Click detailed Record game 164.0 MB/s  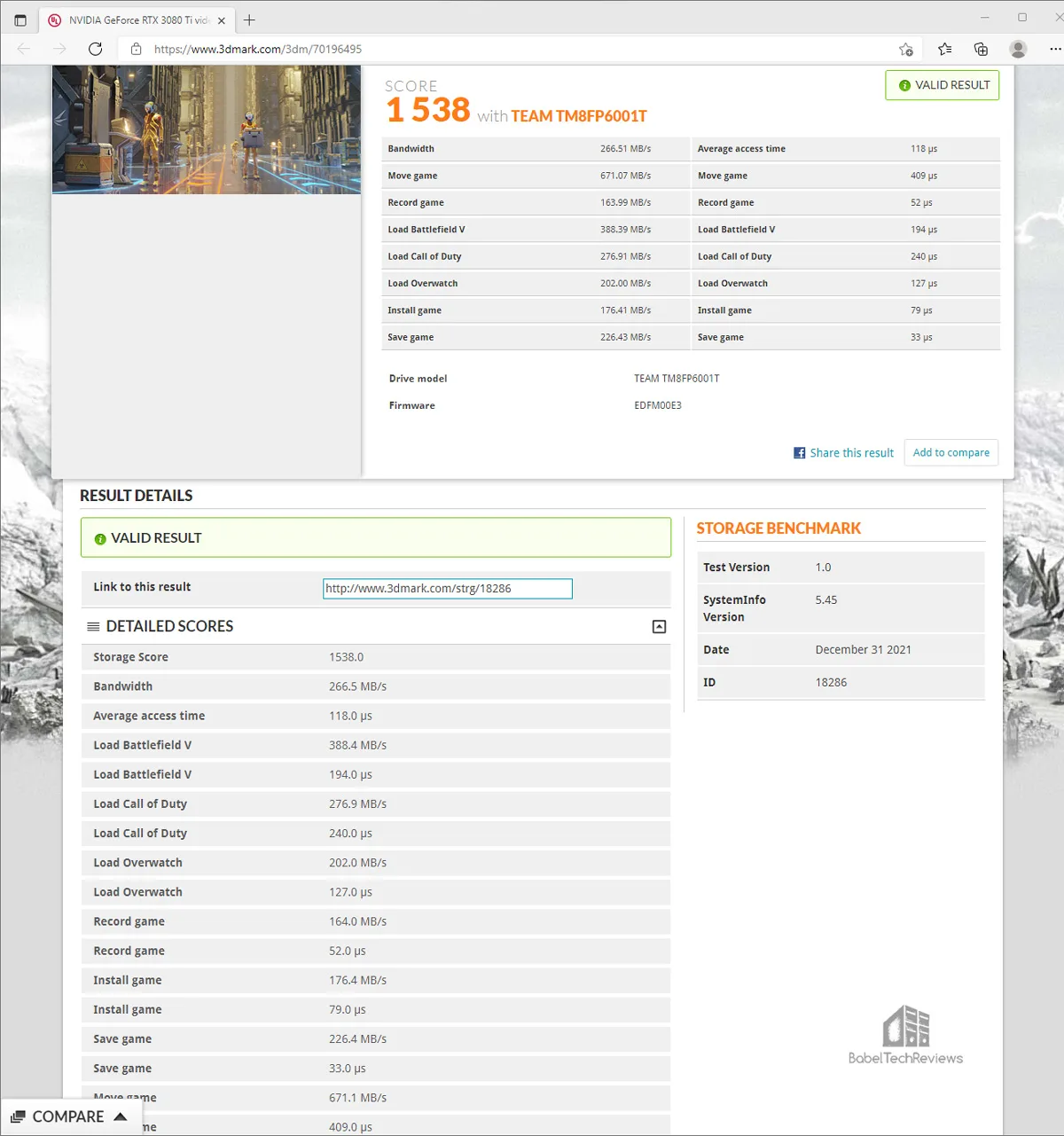[x=357, y=921]
